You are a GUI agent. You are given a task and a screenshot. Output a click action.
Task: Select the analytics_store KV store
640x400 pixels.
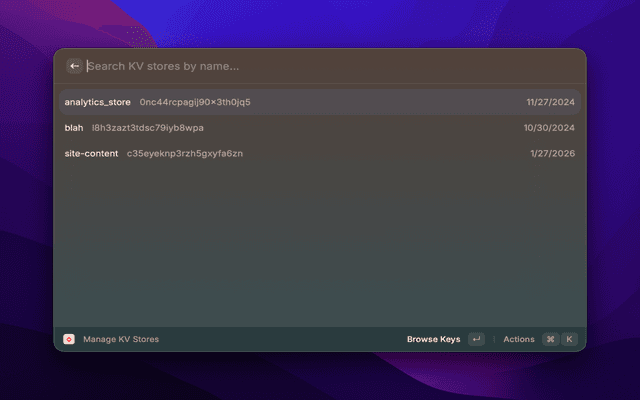98,102
